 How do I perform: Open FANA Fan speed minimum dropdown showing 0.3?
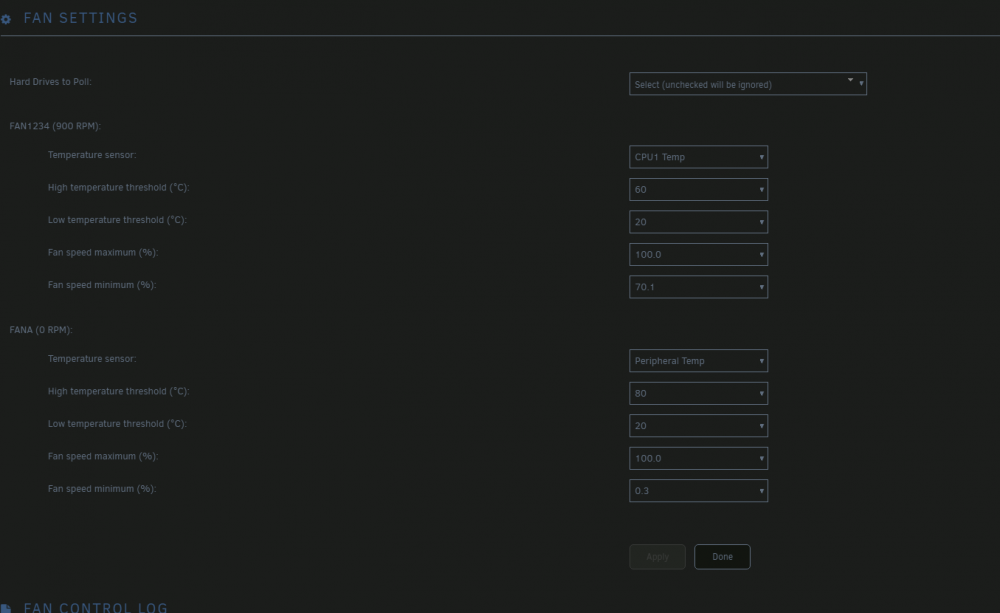698,491
